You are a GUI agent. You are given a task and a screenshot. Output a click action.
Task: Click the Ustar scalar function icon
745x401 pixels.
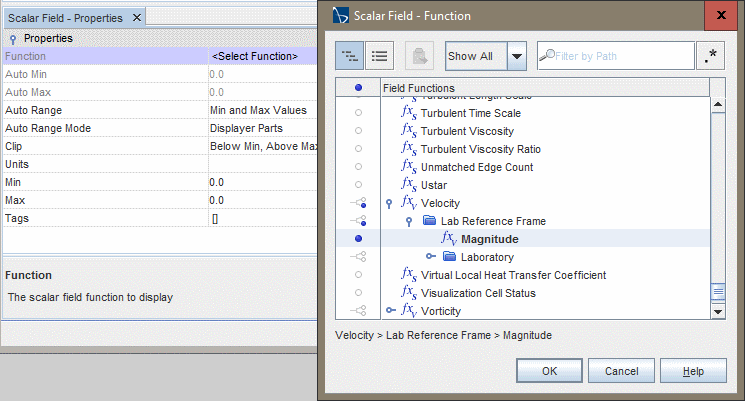[x=409, y=185]
